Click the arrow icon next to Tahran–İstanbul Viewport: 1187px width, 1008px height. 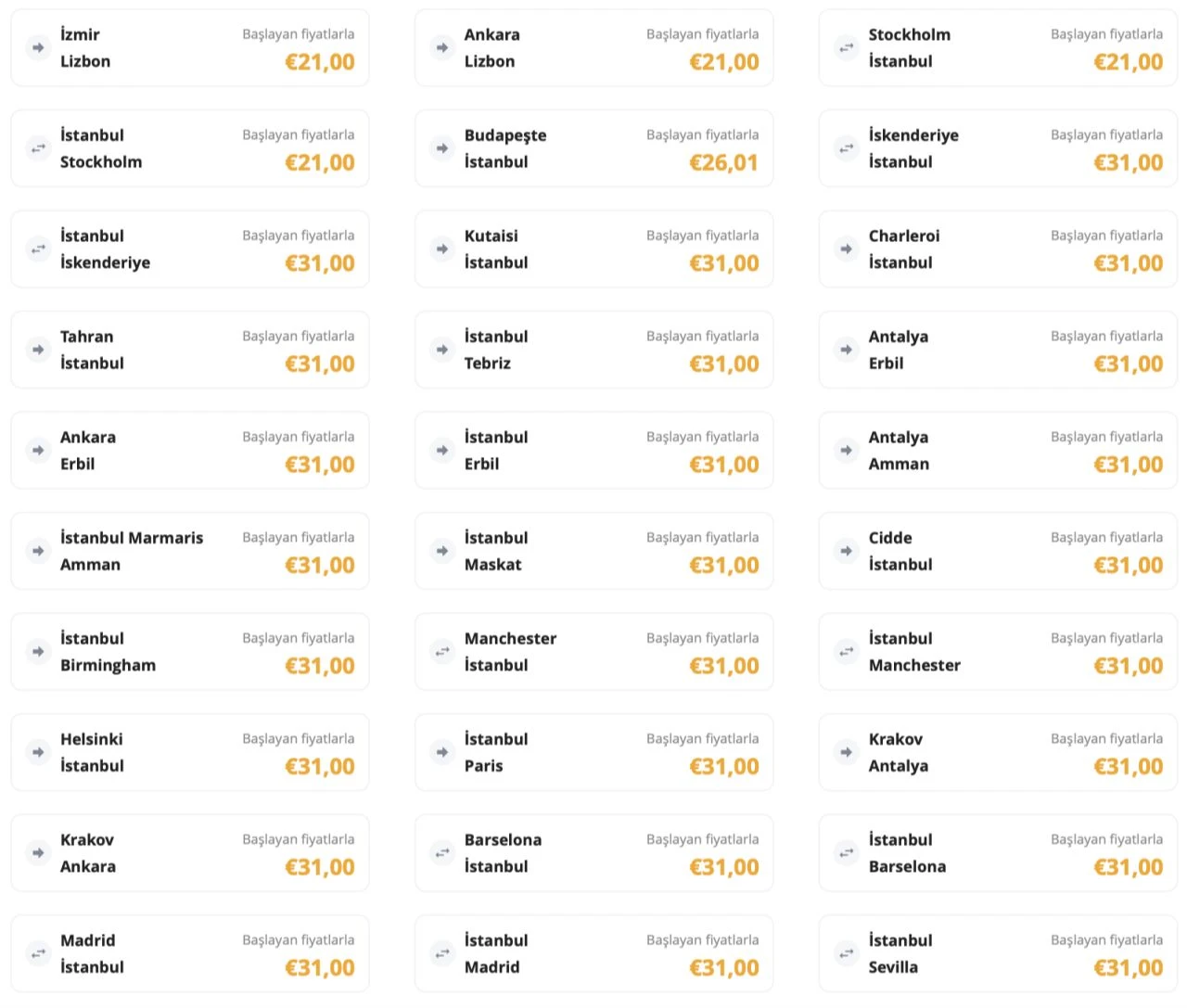[x=38, y=350]
